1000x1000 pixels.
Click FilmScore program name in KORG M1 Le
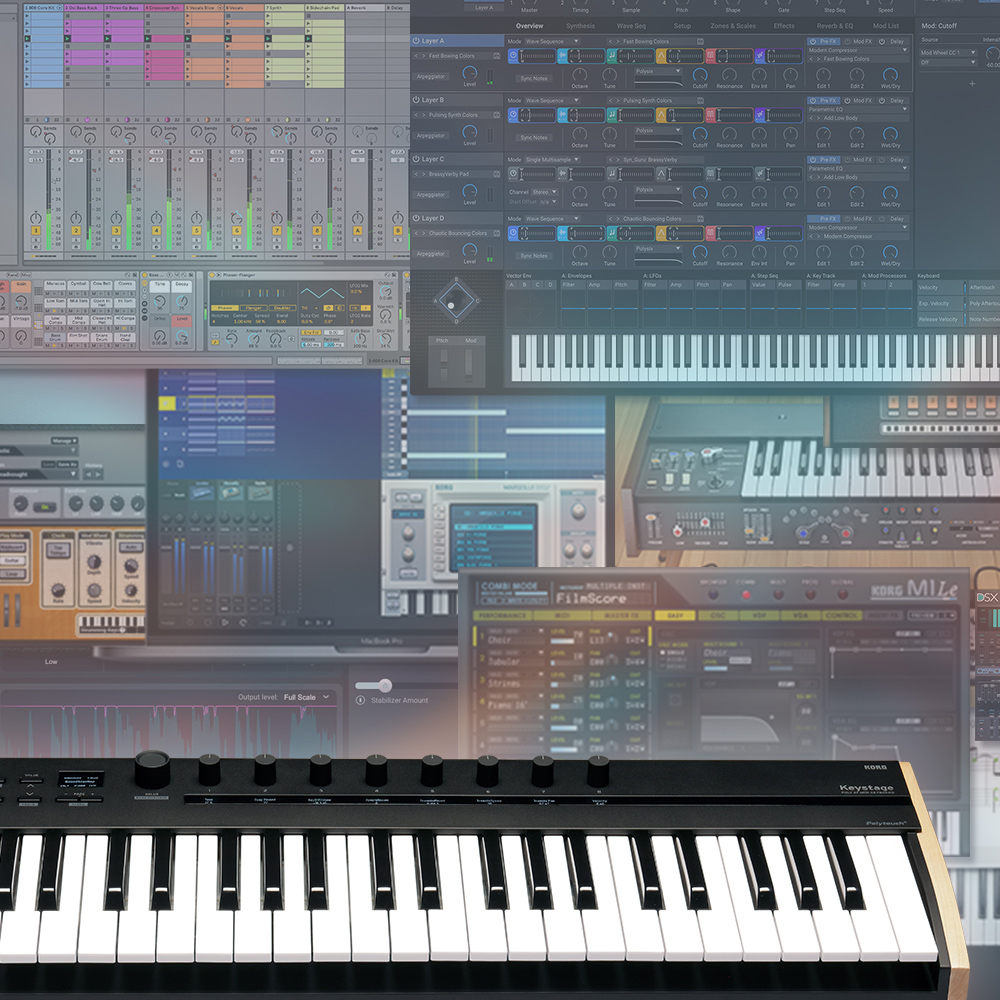point(591,598)
